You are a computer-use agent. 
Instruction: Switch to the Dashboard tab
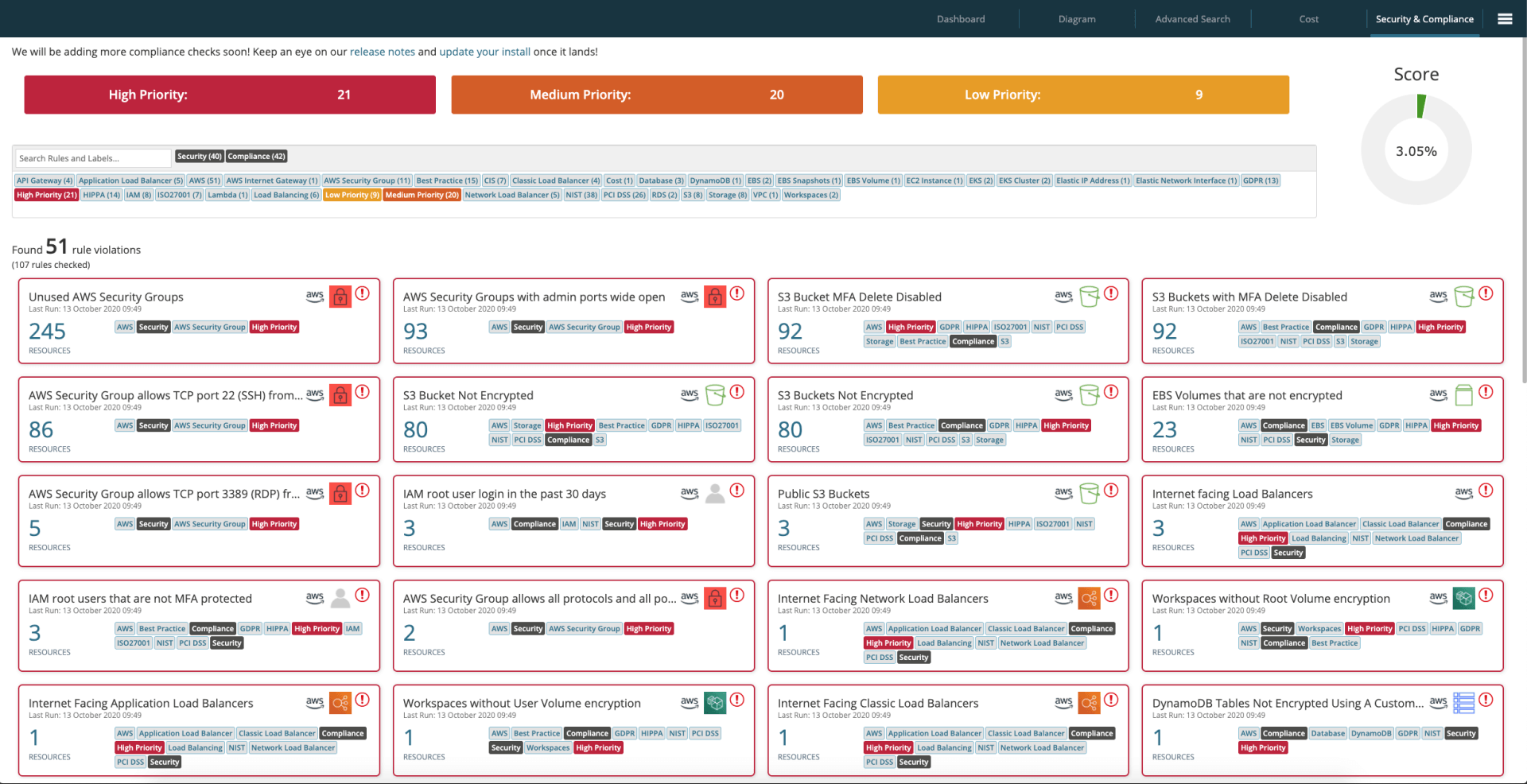pyautogui.click(x=960, y=18)
